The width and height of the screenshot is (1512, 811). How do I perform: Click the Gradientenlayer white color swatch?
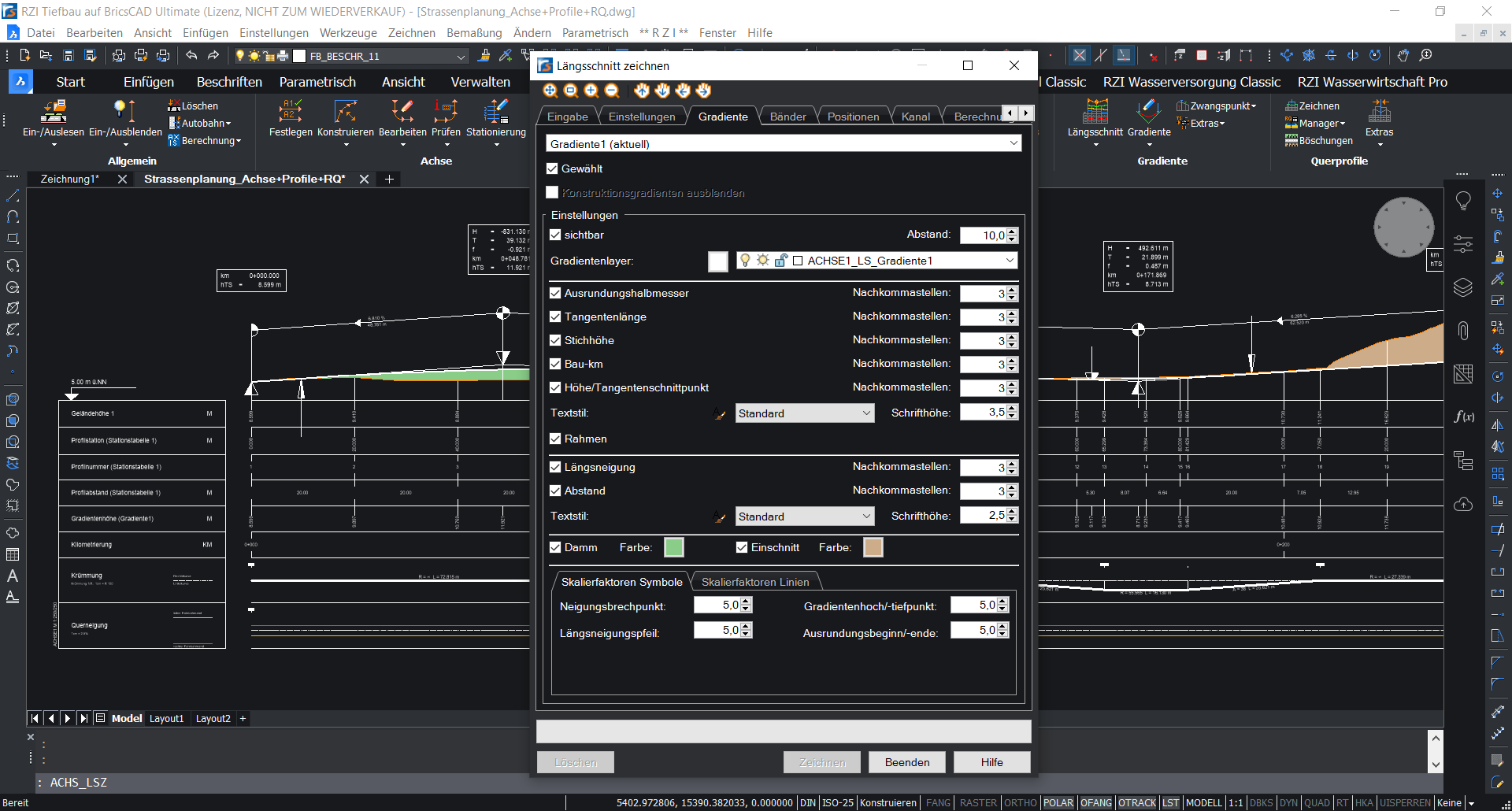[718, 261]
